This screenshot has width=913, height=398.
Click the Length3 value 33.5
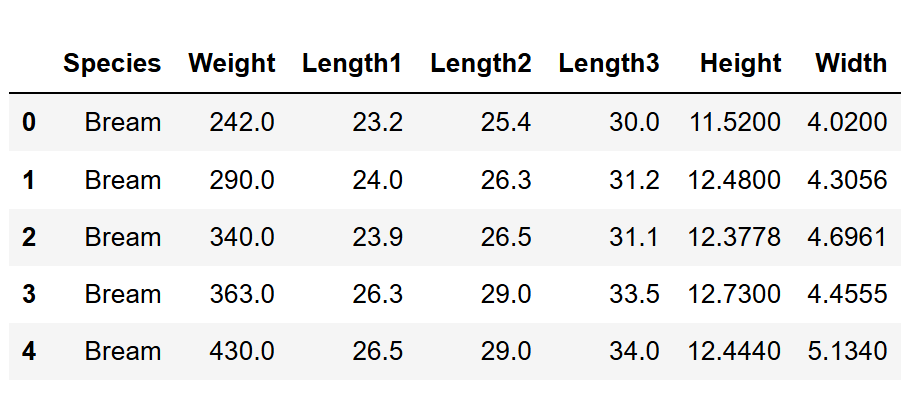point(635,294)
